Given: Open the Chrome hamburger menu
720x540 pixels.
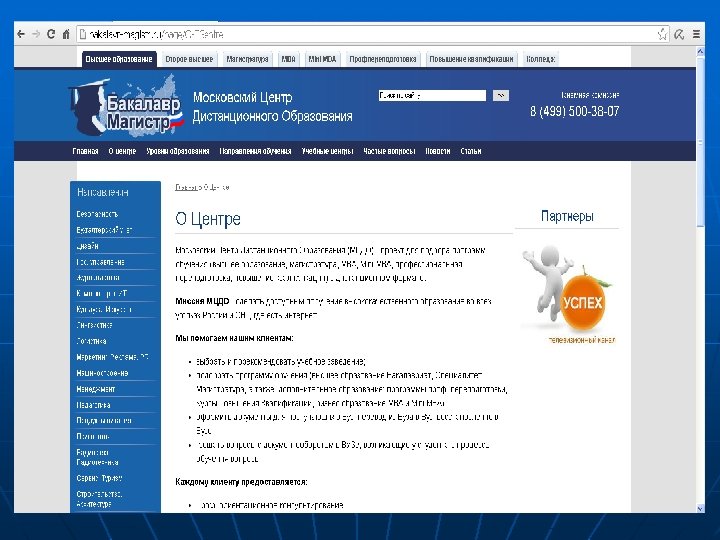Looking at the screenshot, I should (x=696, y=34).
